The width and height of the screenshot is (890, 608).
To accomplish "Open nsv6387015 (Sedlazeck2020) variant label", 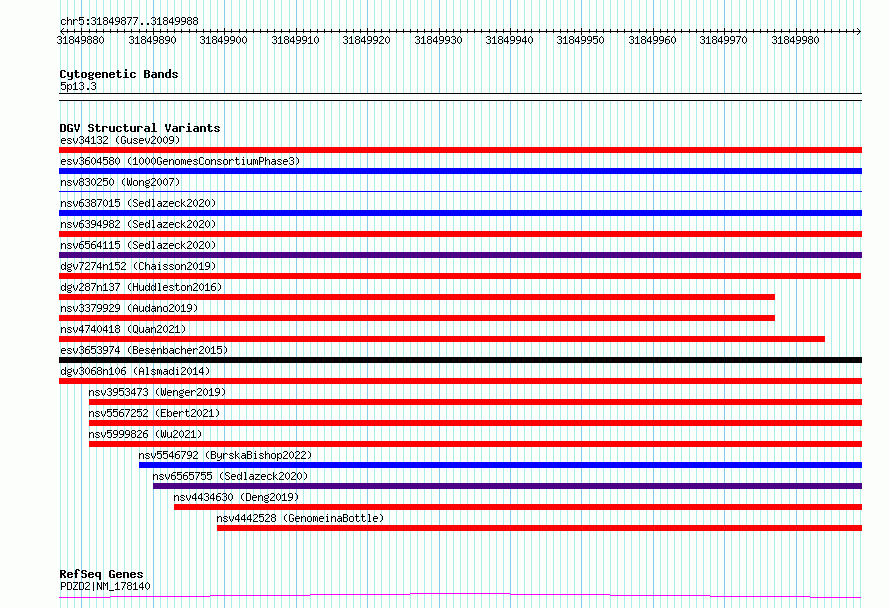I will 138,203.
